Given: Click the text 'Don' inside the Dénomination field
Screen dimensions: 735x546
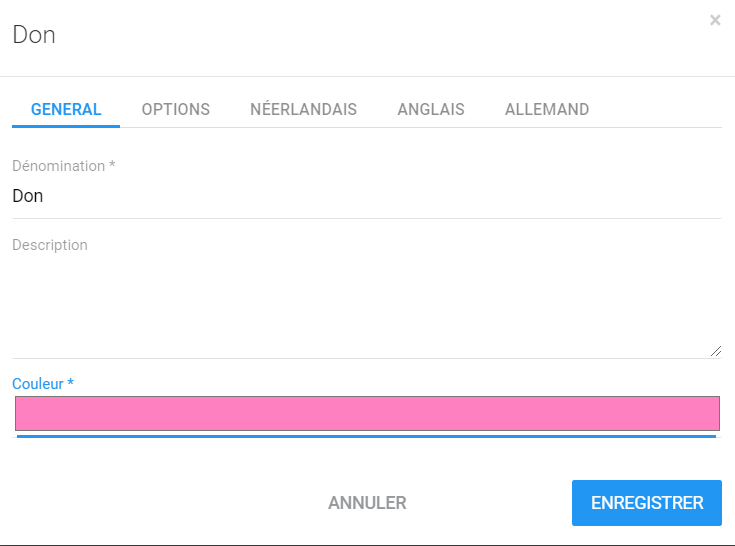Looking at the screenshot, I should click(28, 196).
